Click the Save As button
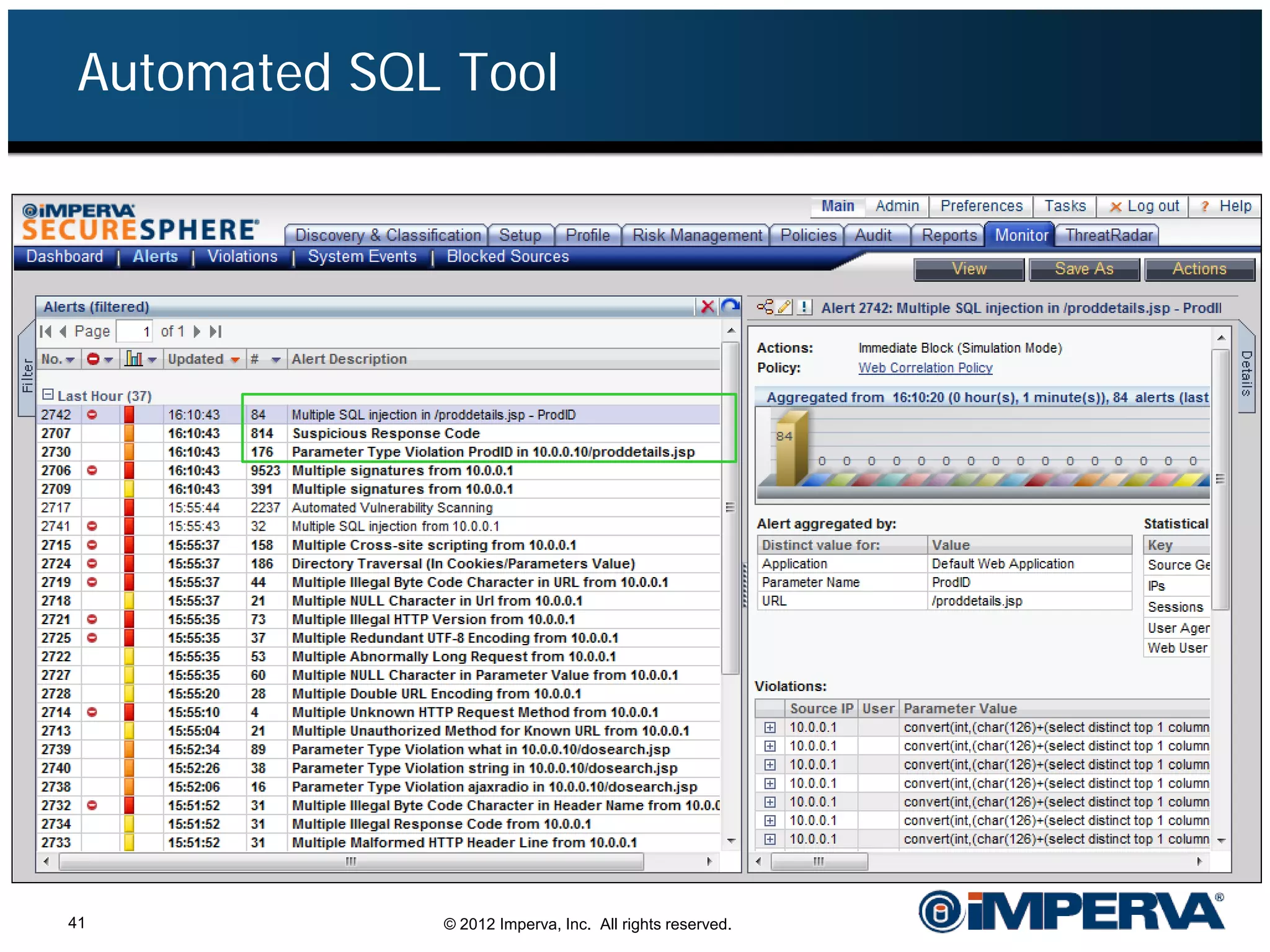Screen dimensions: 1270x952 [x=1084, y=269]
